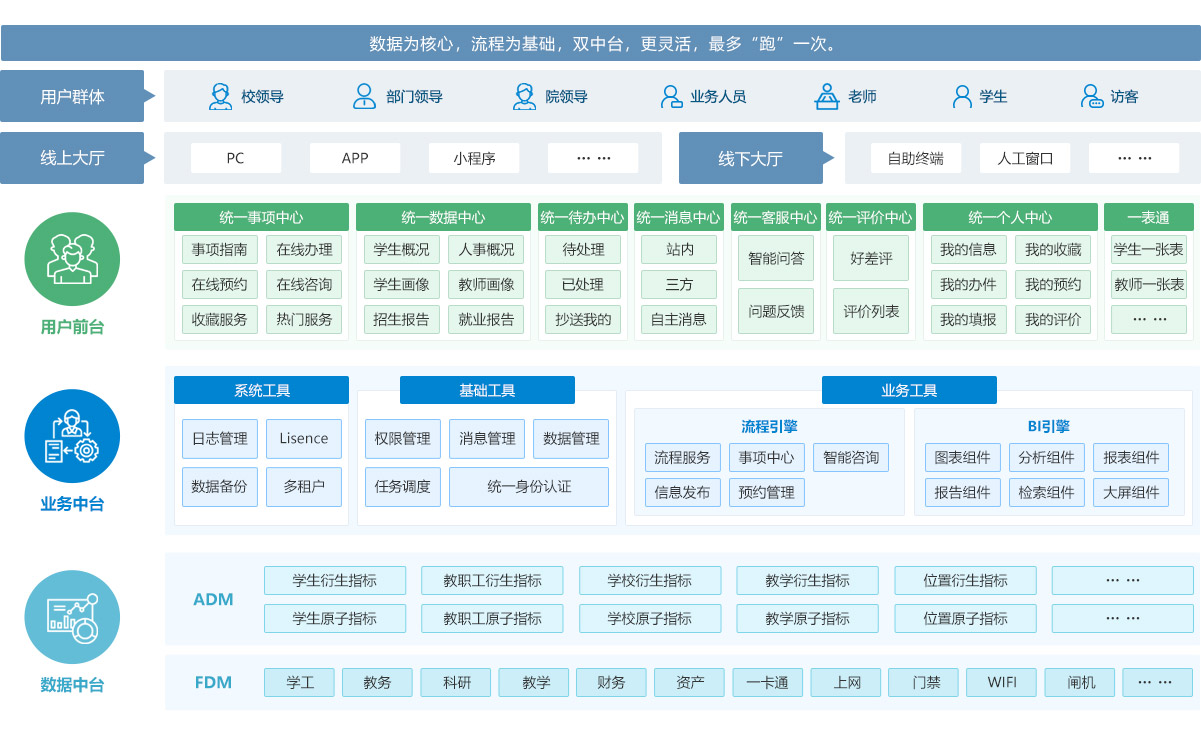1201x738 pixels.
Task: Click the 统一身份认证 button
Action: [x=529, y=487]
